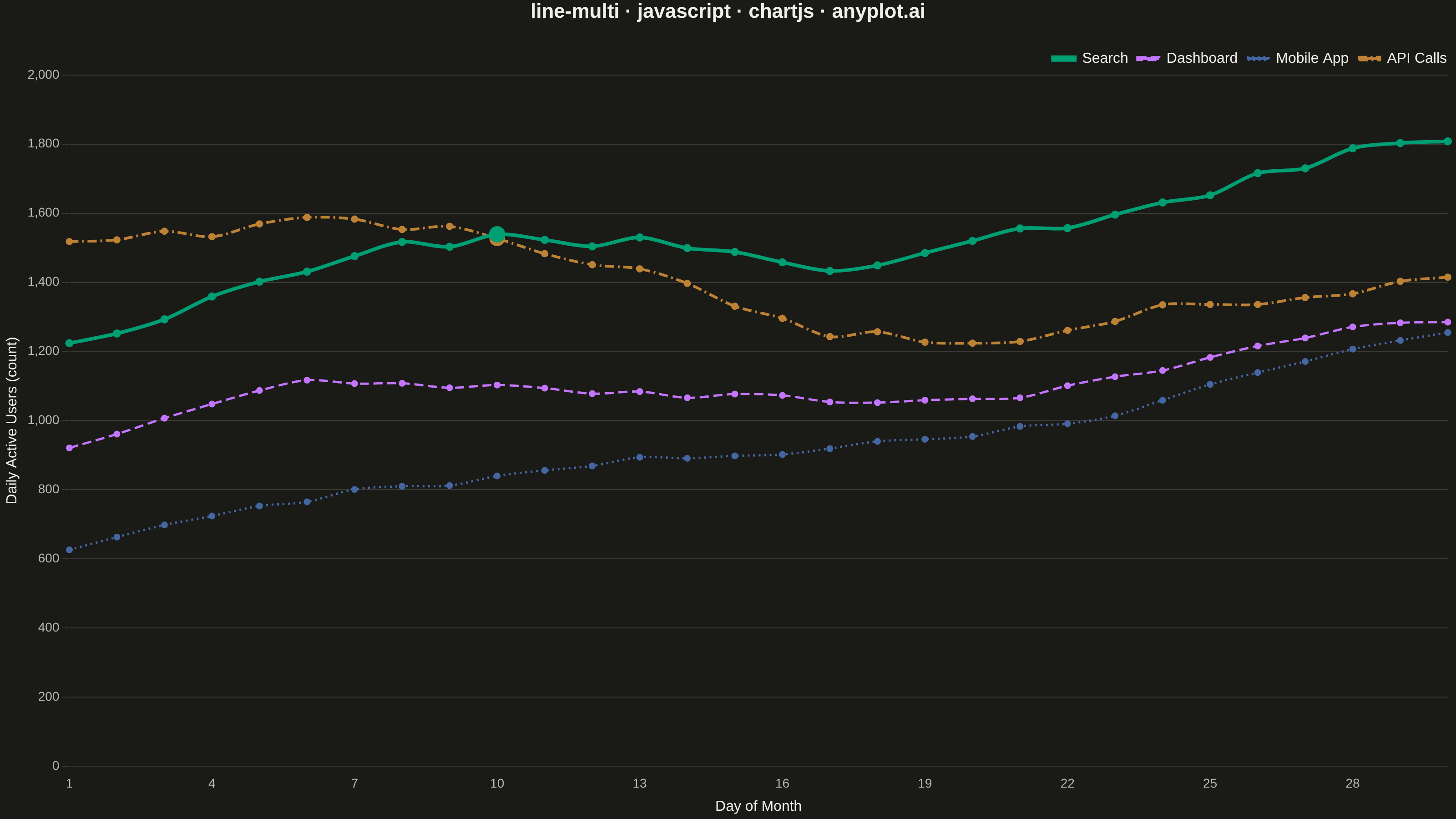Click the '1,800' y-axis tick label
This screenshot has height=819, width=1456.
pyautogui.click(x=44, y=144)
